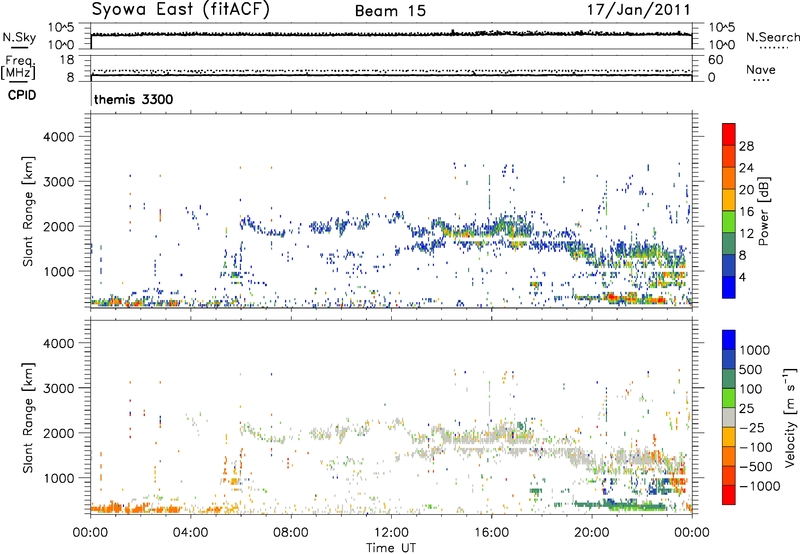Screen dimensions: 800x554
Task: Click the velocity panel 'Slant Range [km]' axis title
Action: click(x=28, y=418)
